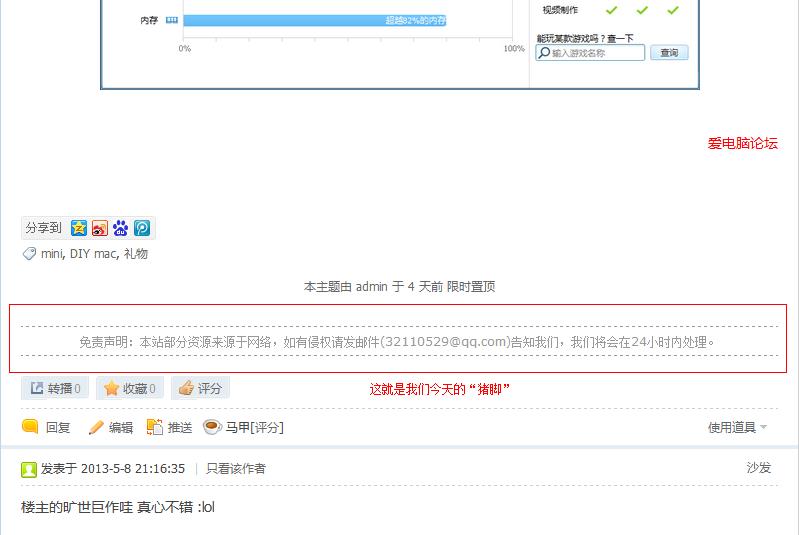
Task: Click the magnifier icon in game search
Action: [544, 52]
